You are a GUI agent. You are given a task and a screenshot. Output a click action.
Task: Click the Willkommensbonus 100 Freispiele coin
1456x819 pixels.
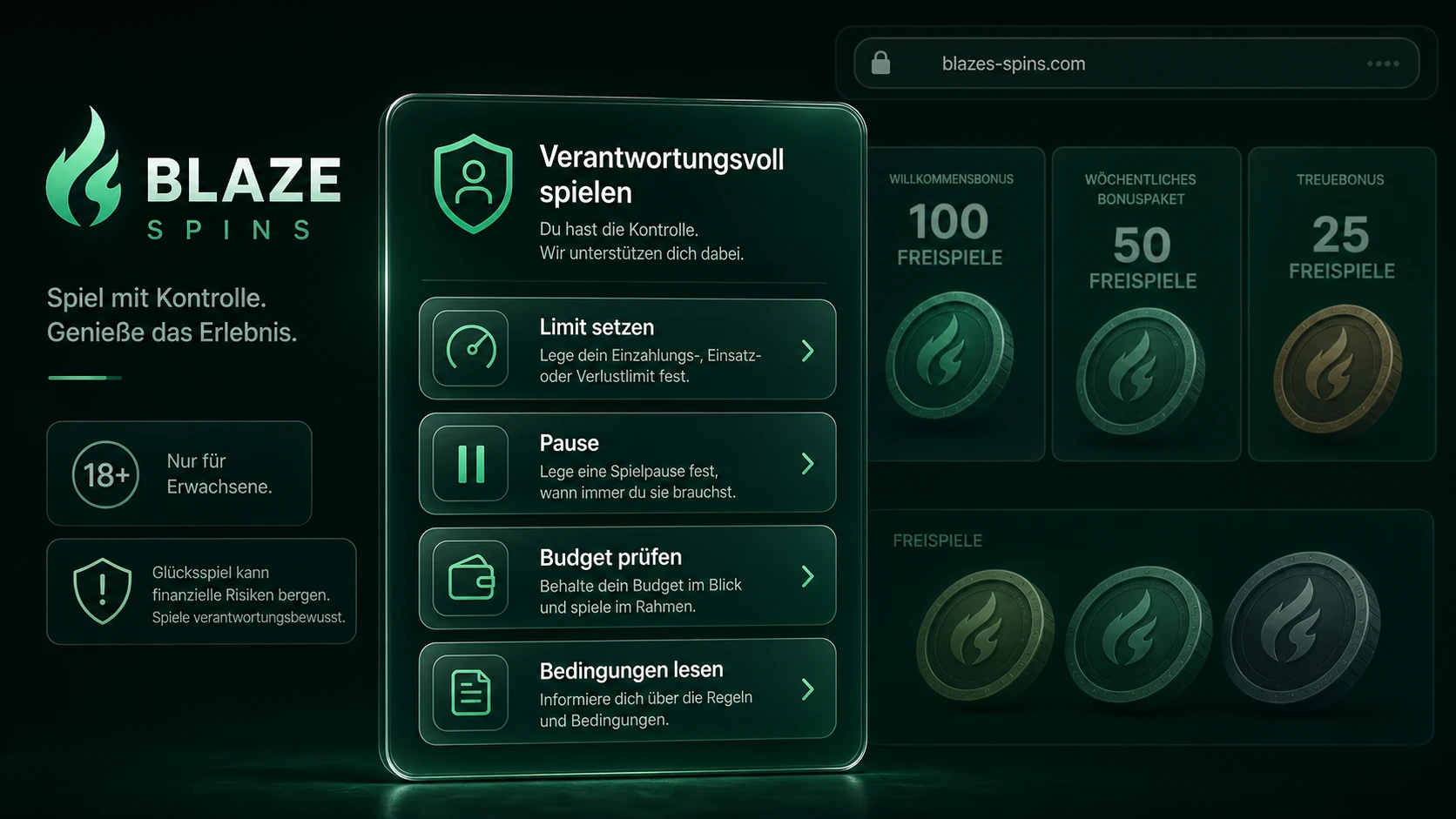[x=949, y=356]
